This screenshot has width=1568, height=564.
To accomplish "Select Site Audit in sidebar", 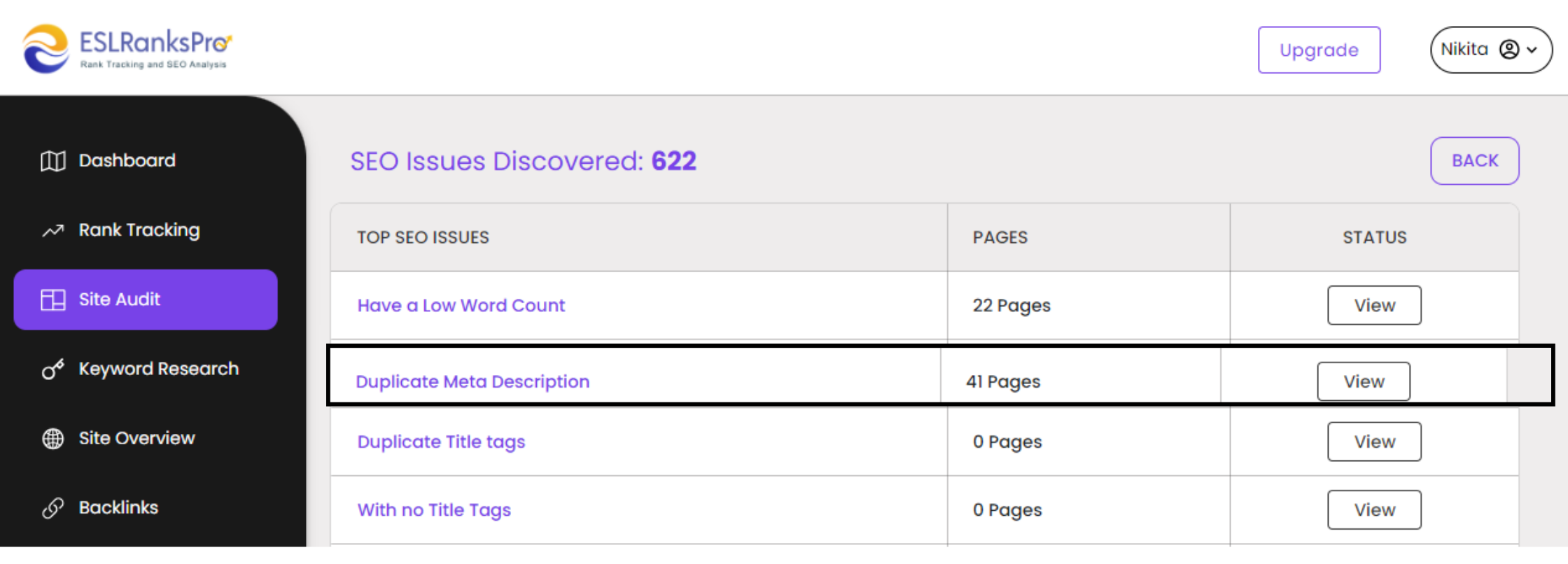I will click(x=146, y=299).
